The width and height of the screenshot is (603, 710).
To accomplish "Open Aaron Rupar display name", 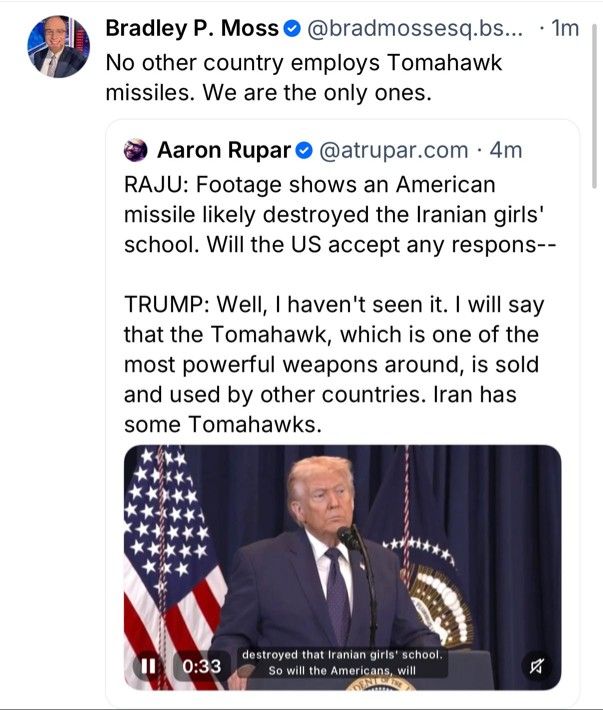I will tap(224, 150).
